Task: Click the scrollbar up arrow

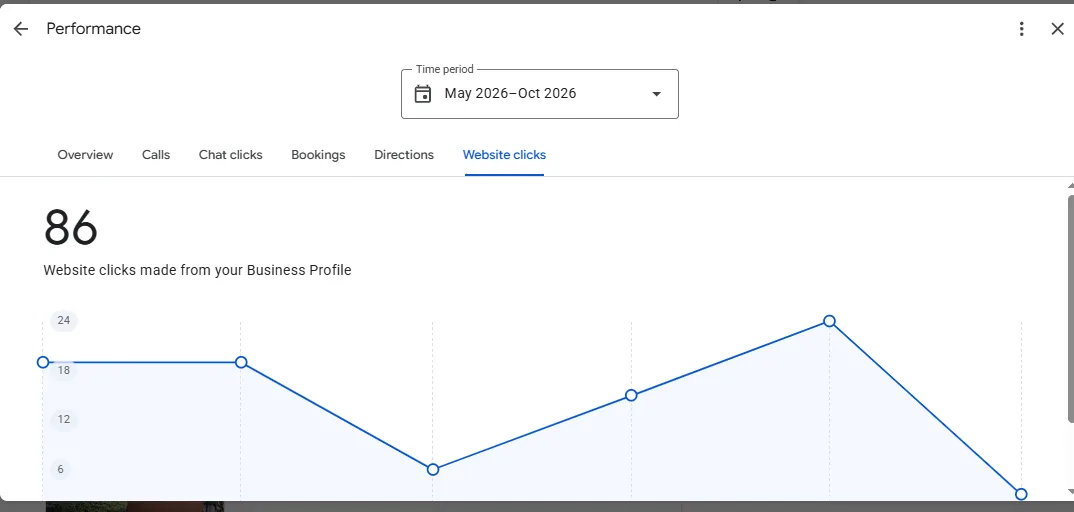Action: click(x=1071, y=185)
